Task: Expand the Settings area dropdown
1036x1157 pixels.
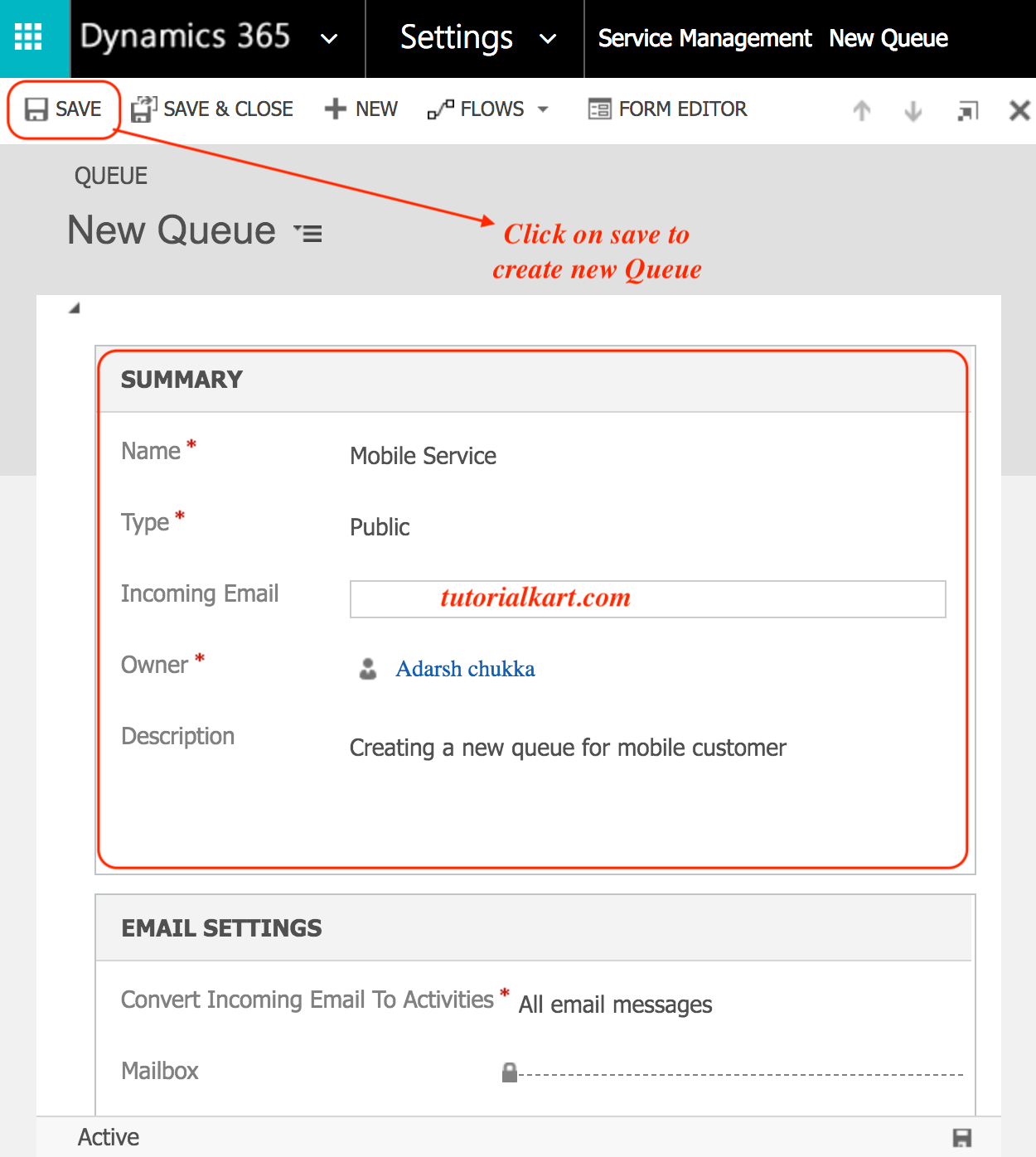Action: (x=547, y=39)
